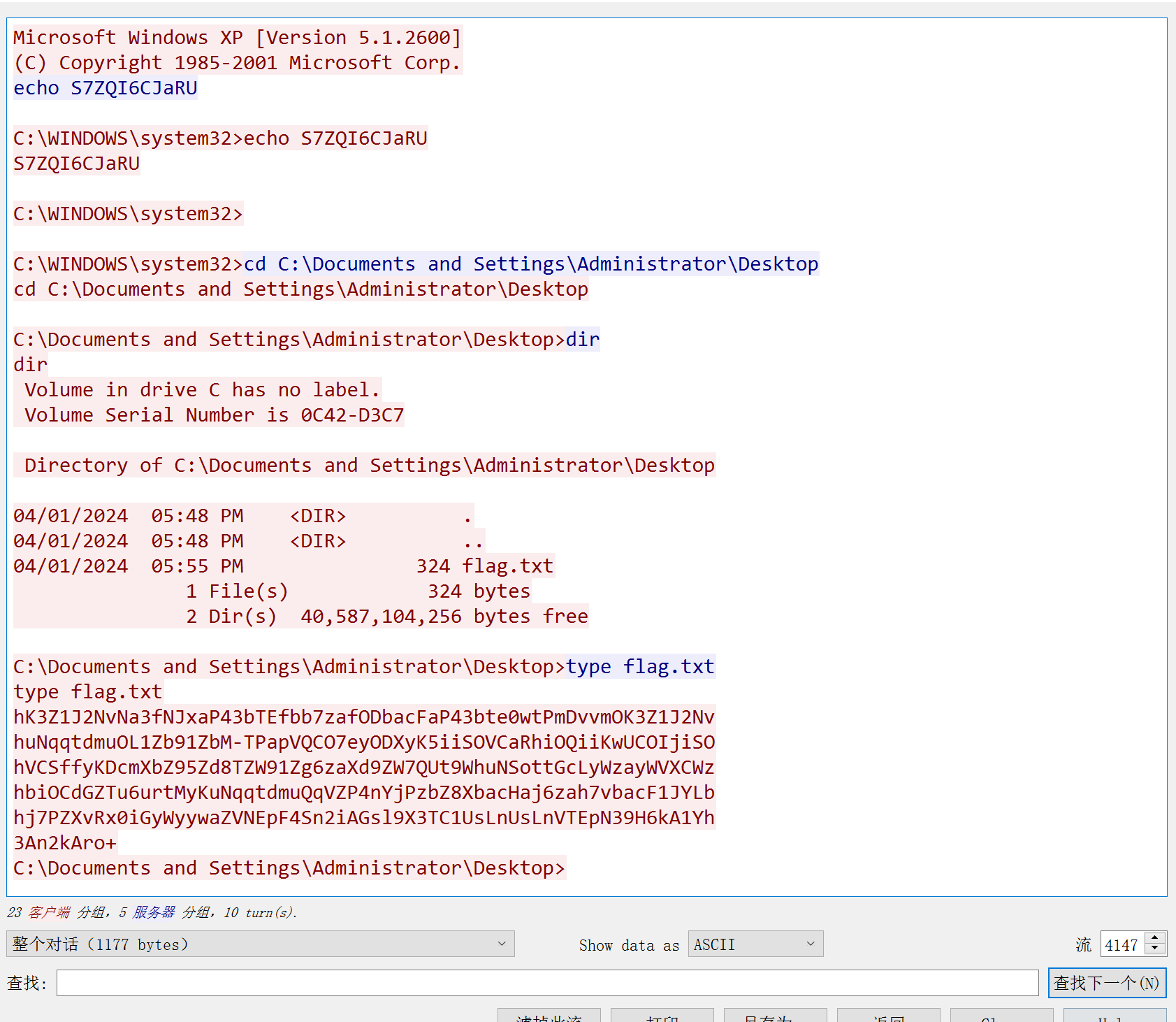
Task: Click the lone 'S7ZQI6CJaRU' output line
Action: pyautogui.click(x=77, y=163)
